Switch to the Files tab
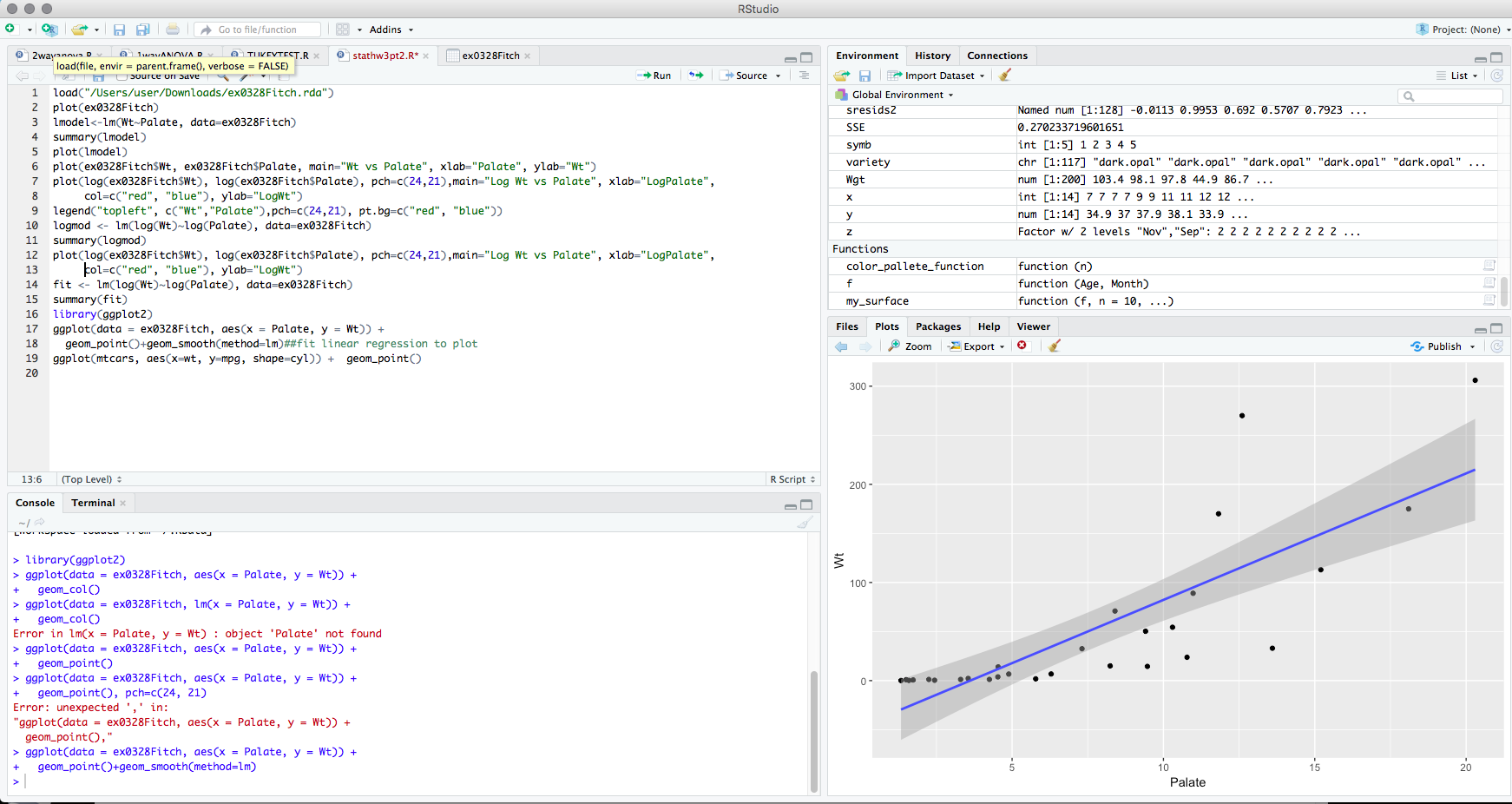This screenshot has width=1512, height=804. pos(847,326)
